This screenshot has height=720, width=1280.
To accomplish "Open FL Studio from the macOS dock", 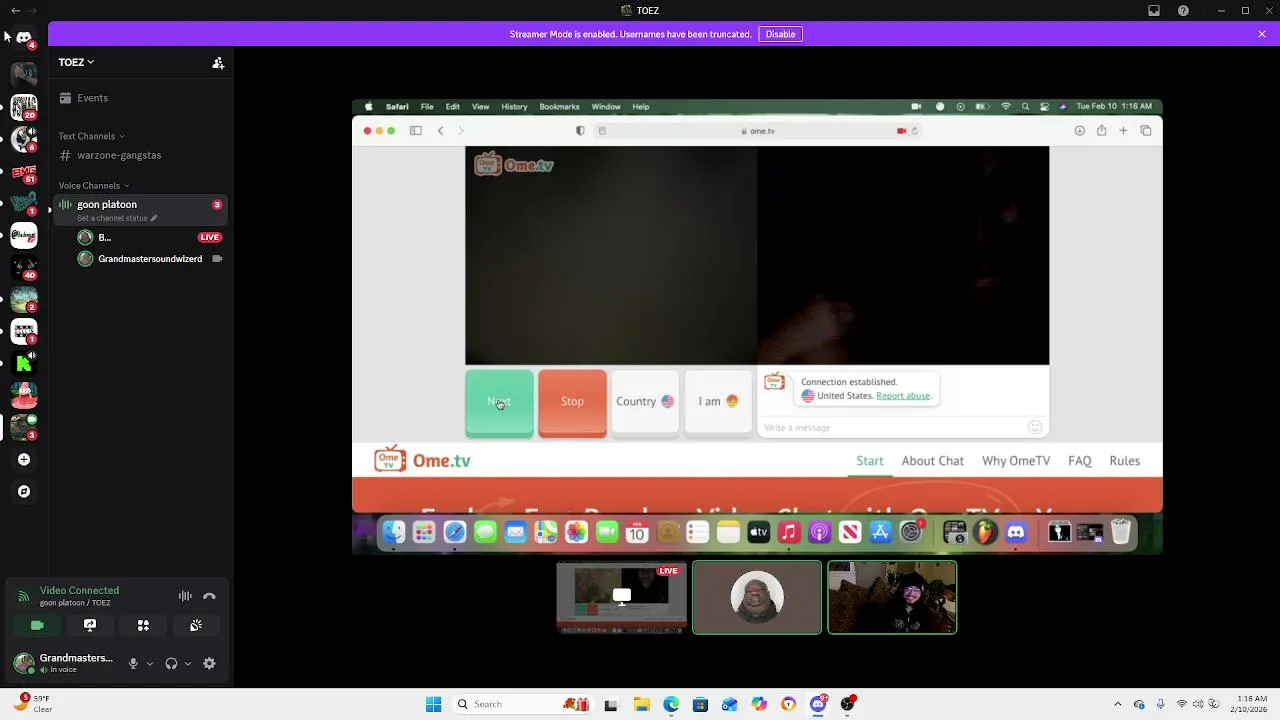I will (x=986, y=533).
